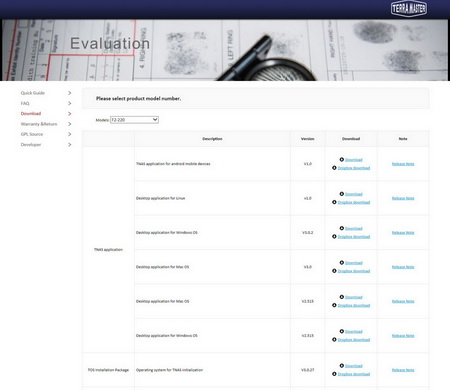Screen dimensions: 450x390
Task: Click Download link for the Linux desktop application
Action: 354,194
